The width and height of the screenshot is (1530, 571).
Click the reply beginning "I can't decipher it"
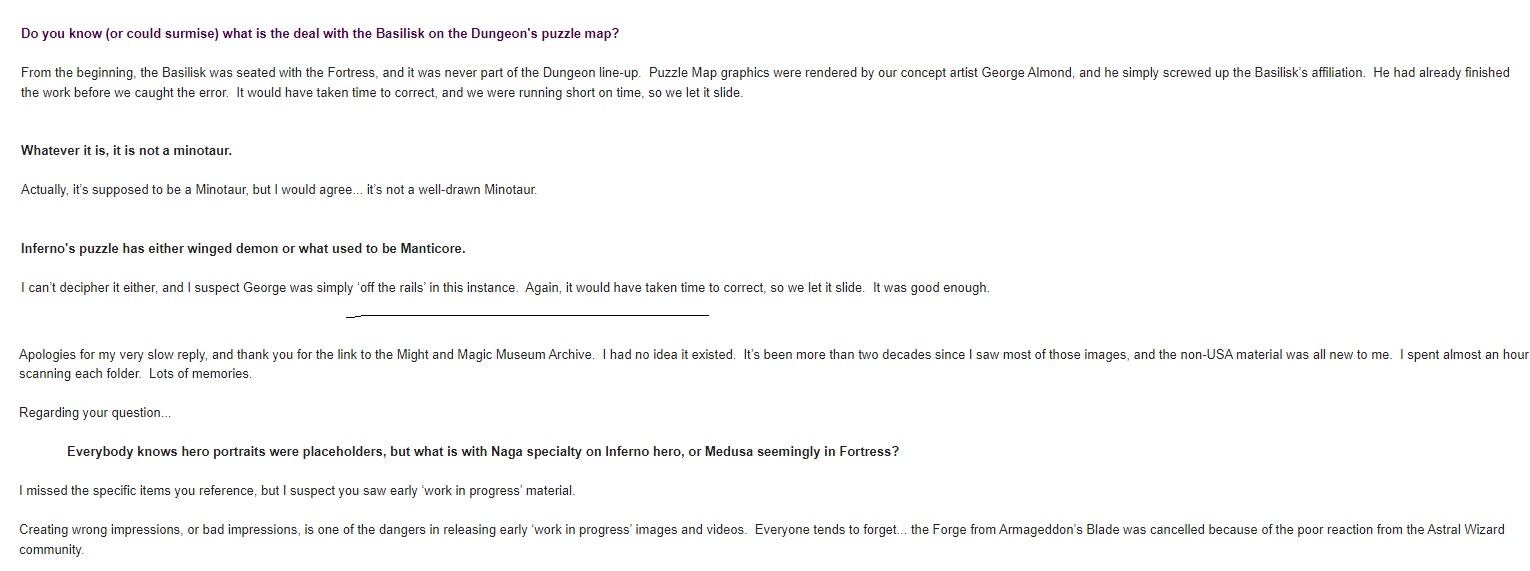click(x=505, y=288)
